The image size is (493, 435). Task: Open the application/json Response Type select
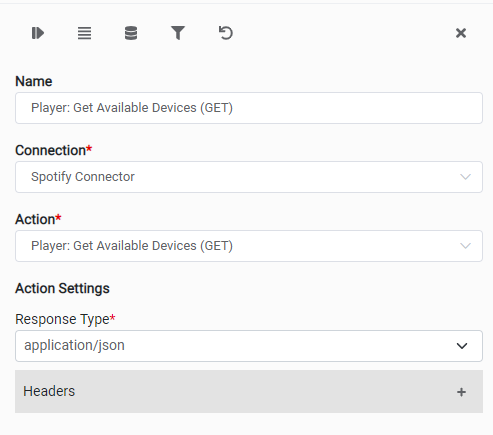[249, 346]
